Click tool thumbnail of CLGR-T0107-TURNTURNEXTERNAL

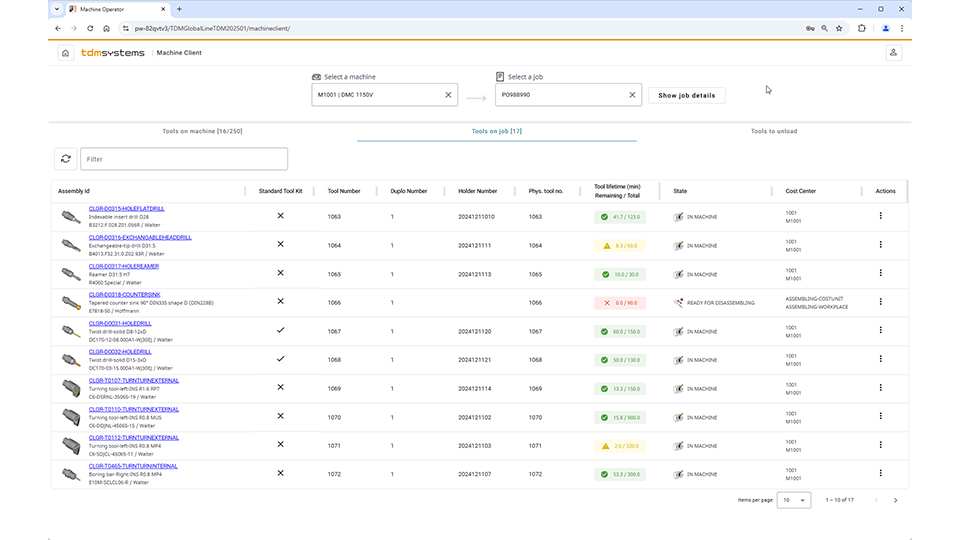tap(71, 388)
